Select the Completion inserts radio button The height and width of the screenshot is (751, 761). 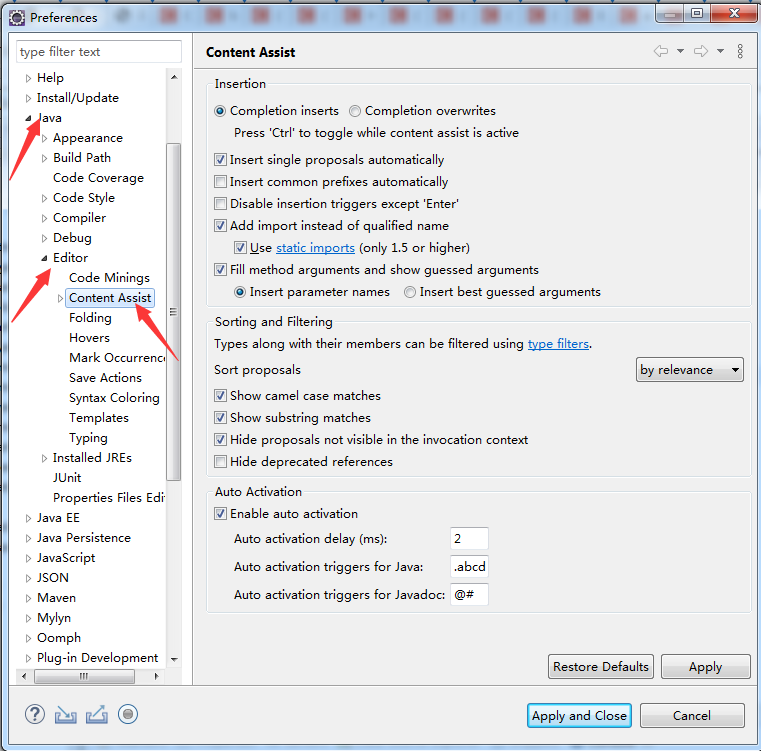(x=220, y=111)
